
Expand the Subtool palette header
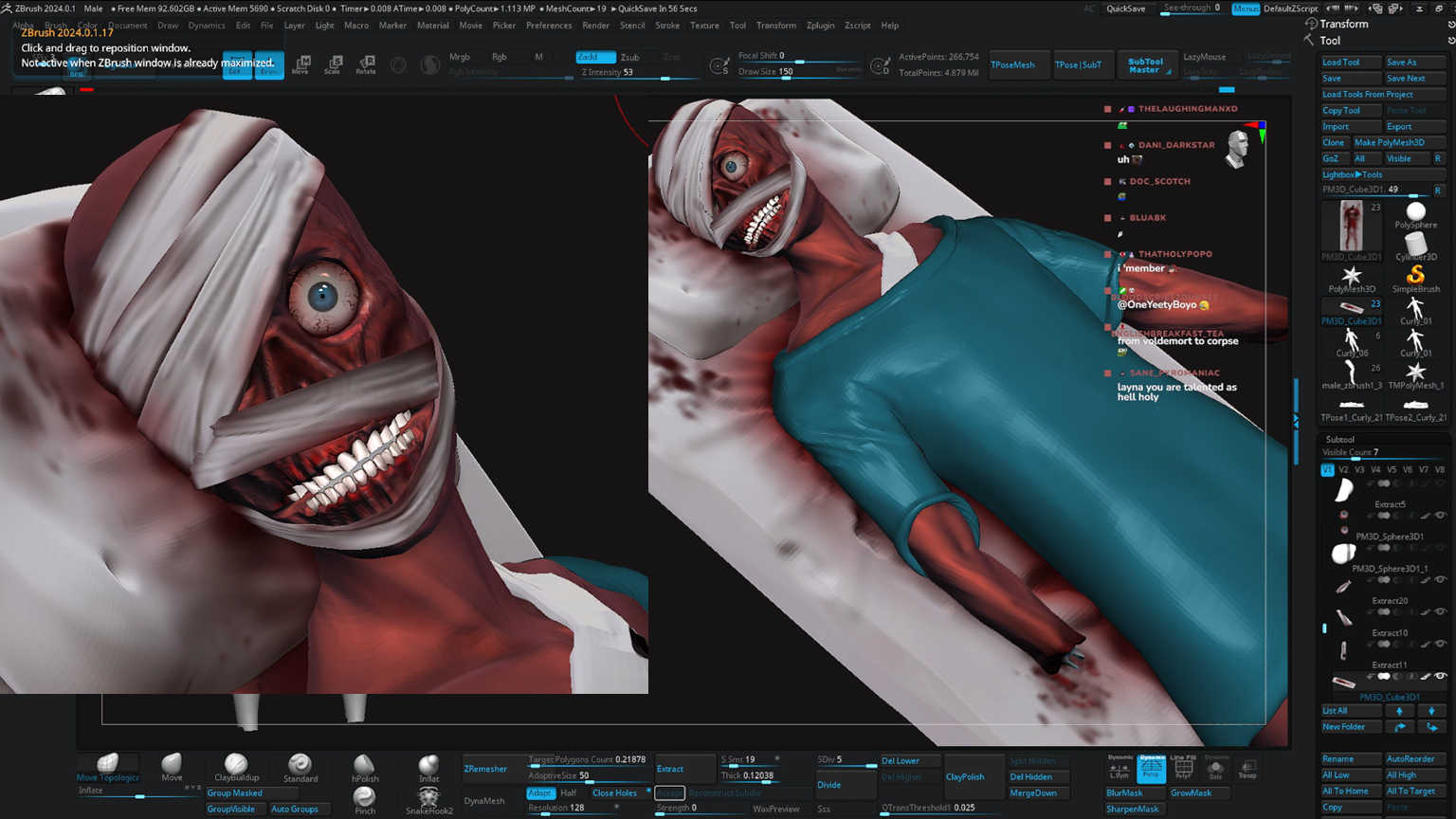pyautogui.click(x=1340, y=439)
